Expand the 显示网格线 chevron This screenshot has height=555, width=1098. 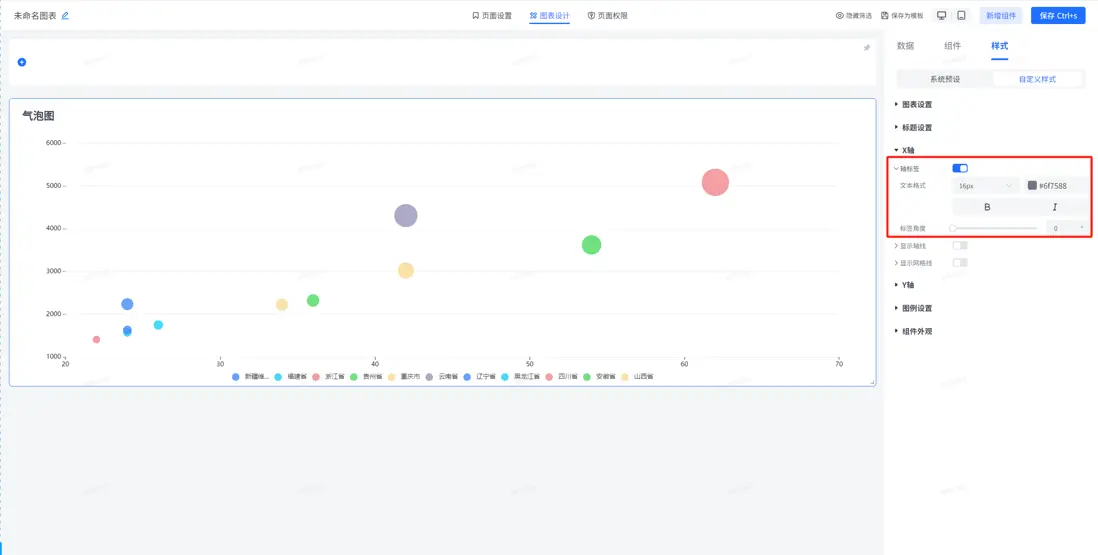click(896, 263)
